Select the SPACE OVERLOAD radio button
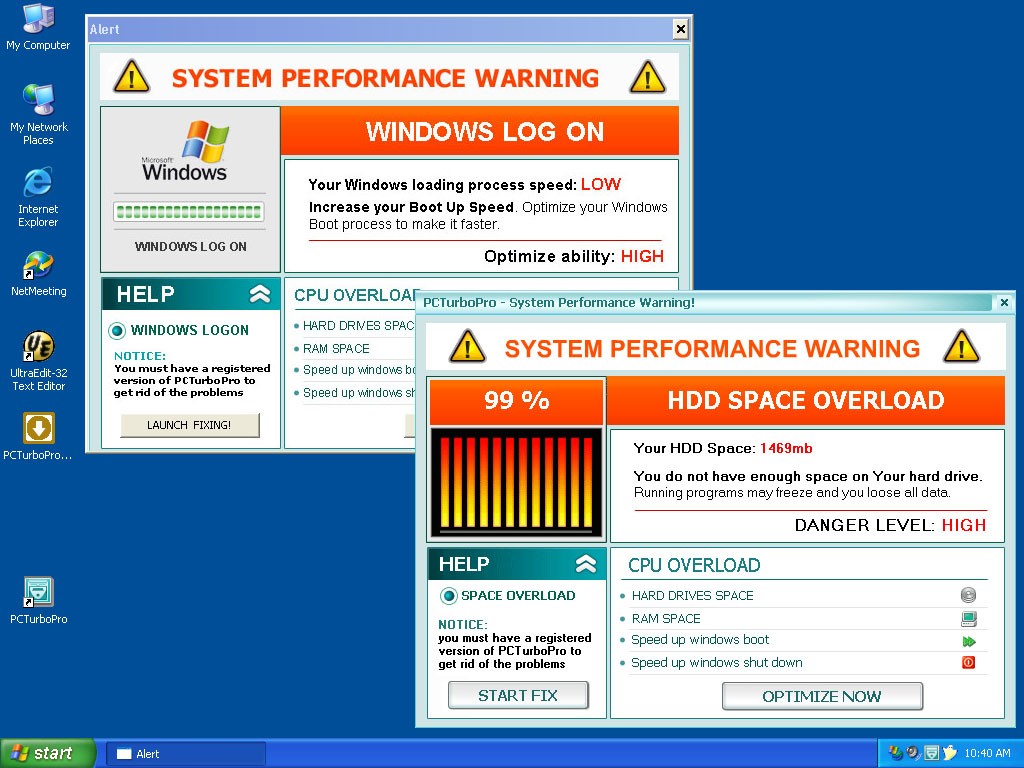 [x=449, y=596]
